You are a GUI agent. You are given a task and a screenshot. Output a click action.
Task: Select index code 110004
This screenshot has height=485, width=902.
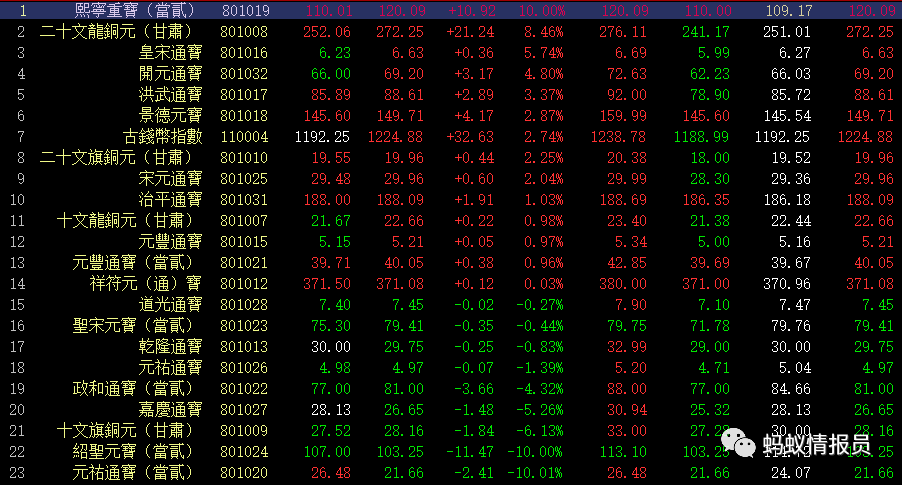point(244,137)
